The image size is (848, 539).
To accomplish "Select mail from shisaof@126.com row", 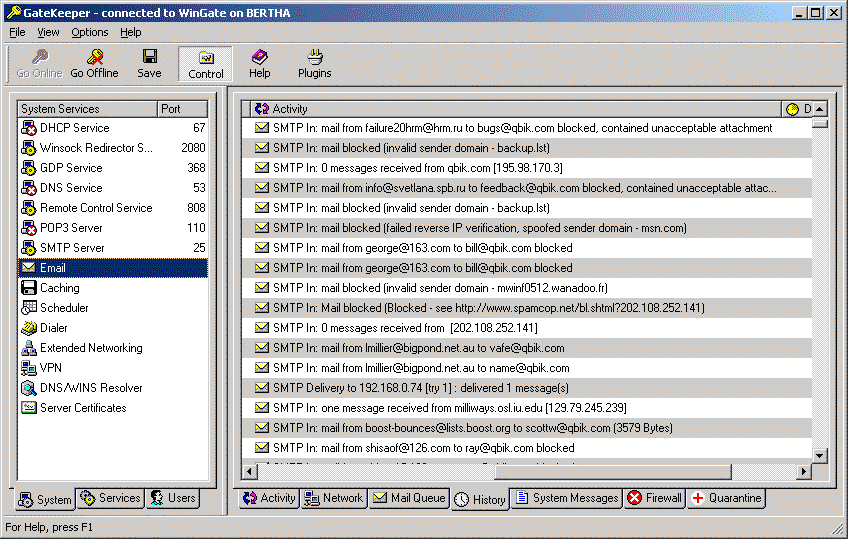I will [527, 448].
